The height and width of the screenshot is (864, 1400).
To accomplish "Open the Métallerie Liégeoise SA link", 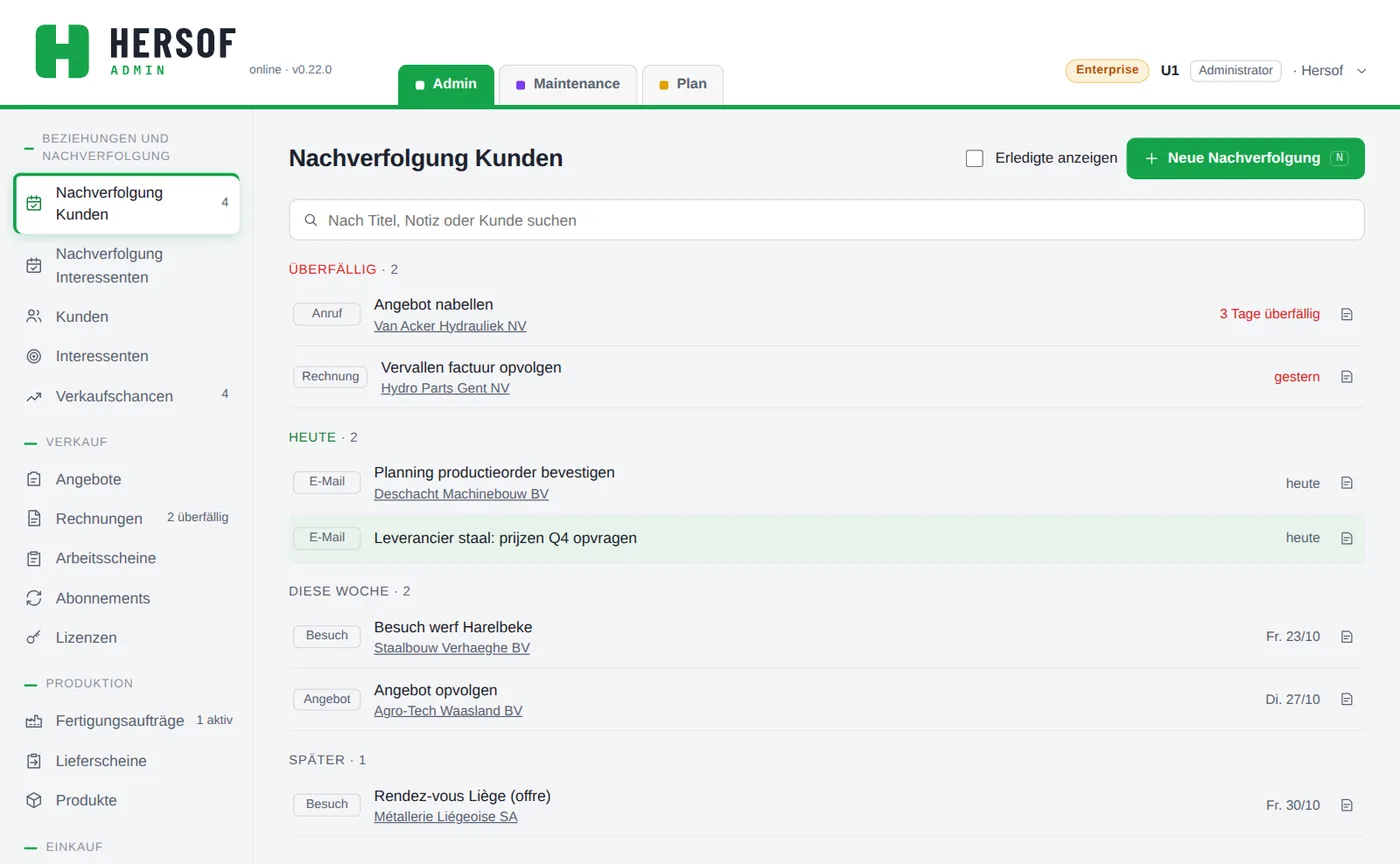I will (x=446, y=817).
